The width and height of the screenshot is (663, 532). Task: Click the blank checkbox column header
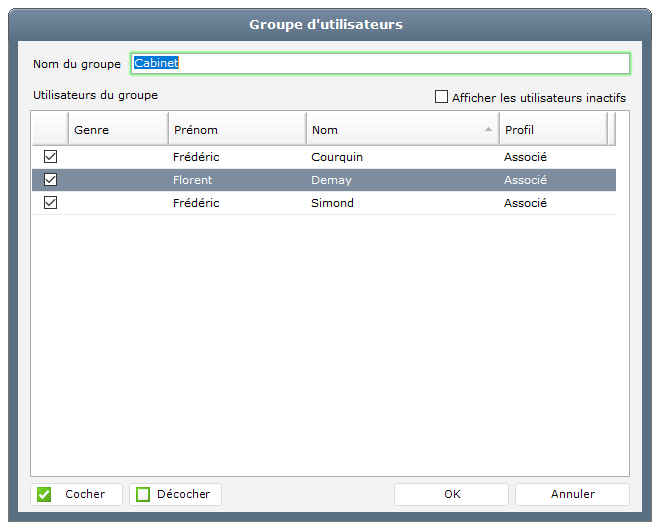point(50,130)
